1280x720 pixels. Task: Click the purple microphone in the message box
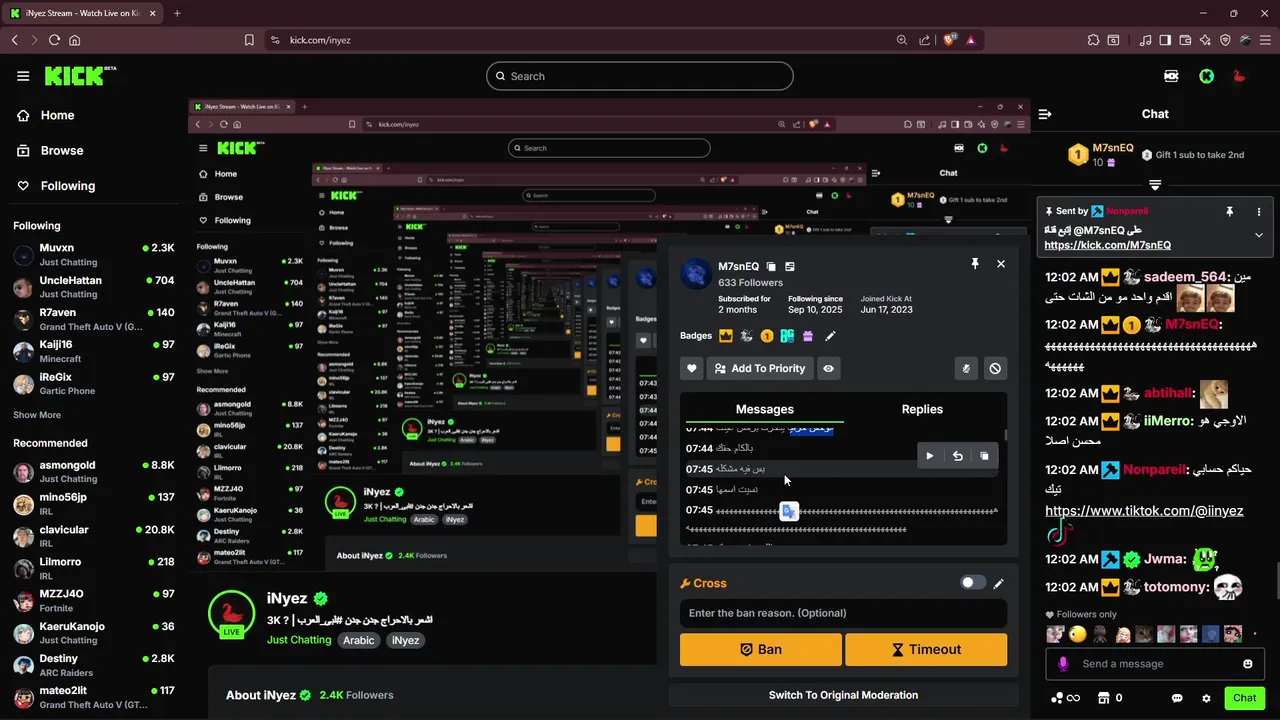(1063, 664)
